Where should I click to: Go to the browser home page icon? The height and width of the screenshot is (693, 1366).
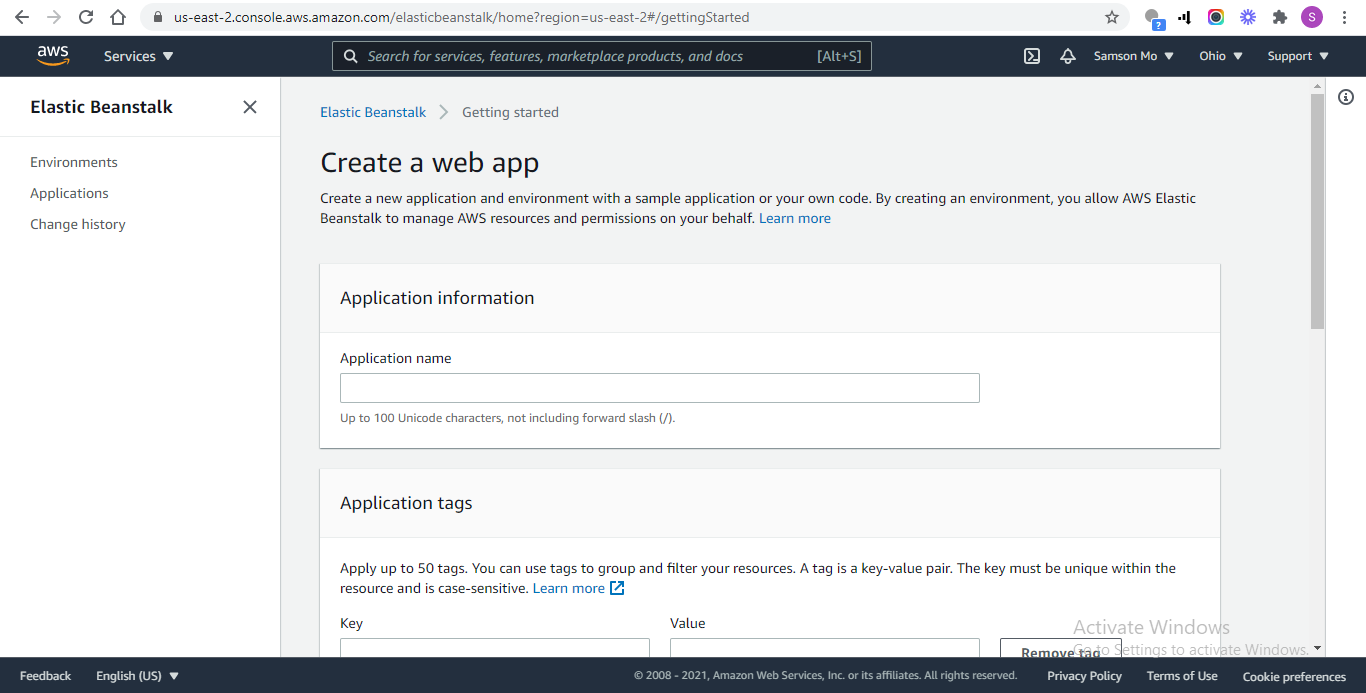(x=118, y=17)
